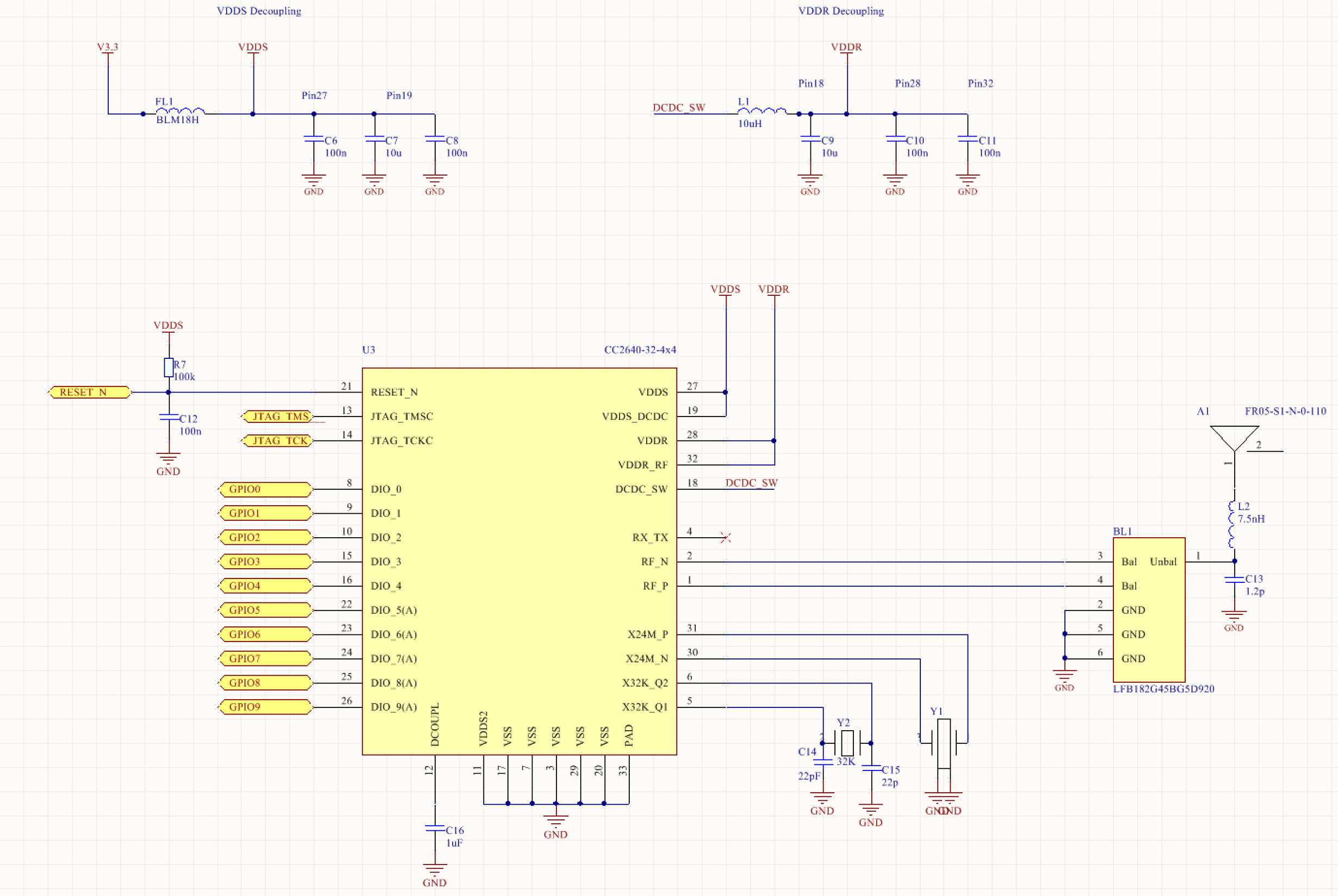Click the Y2 32K crystal symbol
This screenshot has width=1338, height=896.
pos(847,743)
